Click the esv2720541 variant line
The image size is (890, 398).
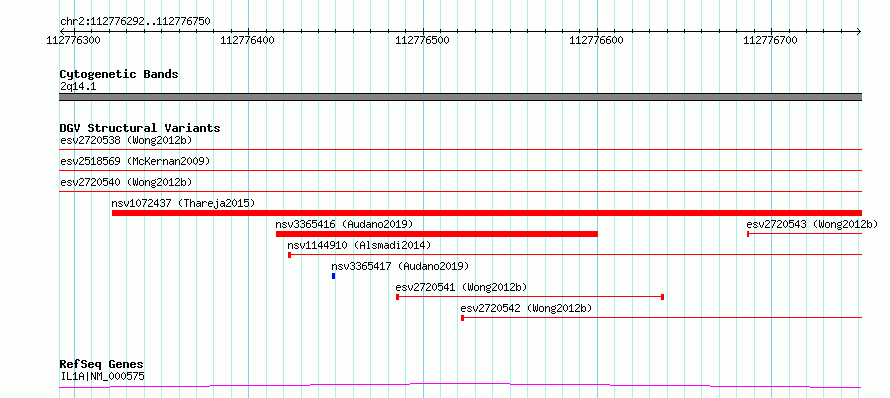[530, 297]
